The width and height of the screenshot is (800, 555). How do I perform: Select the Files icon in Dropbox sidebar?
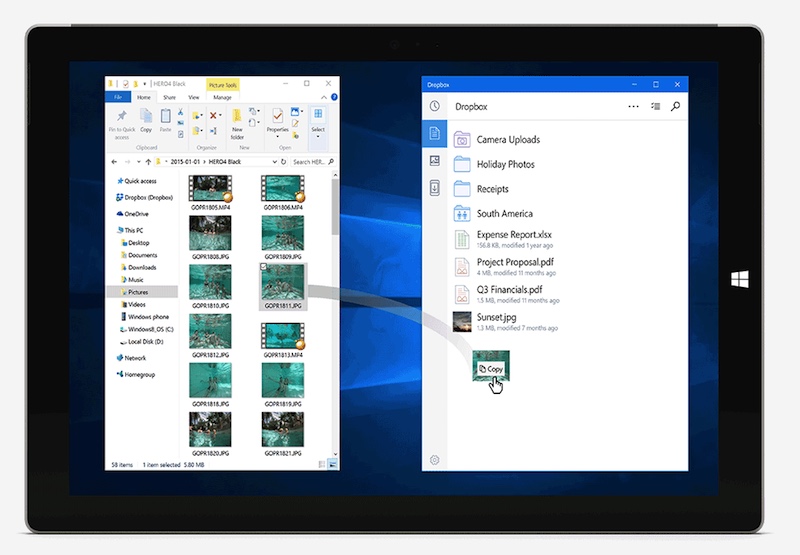[435, 134]
